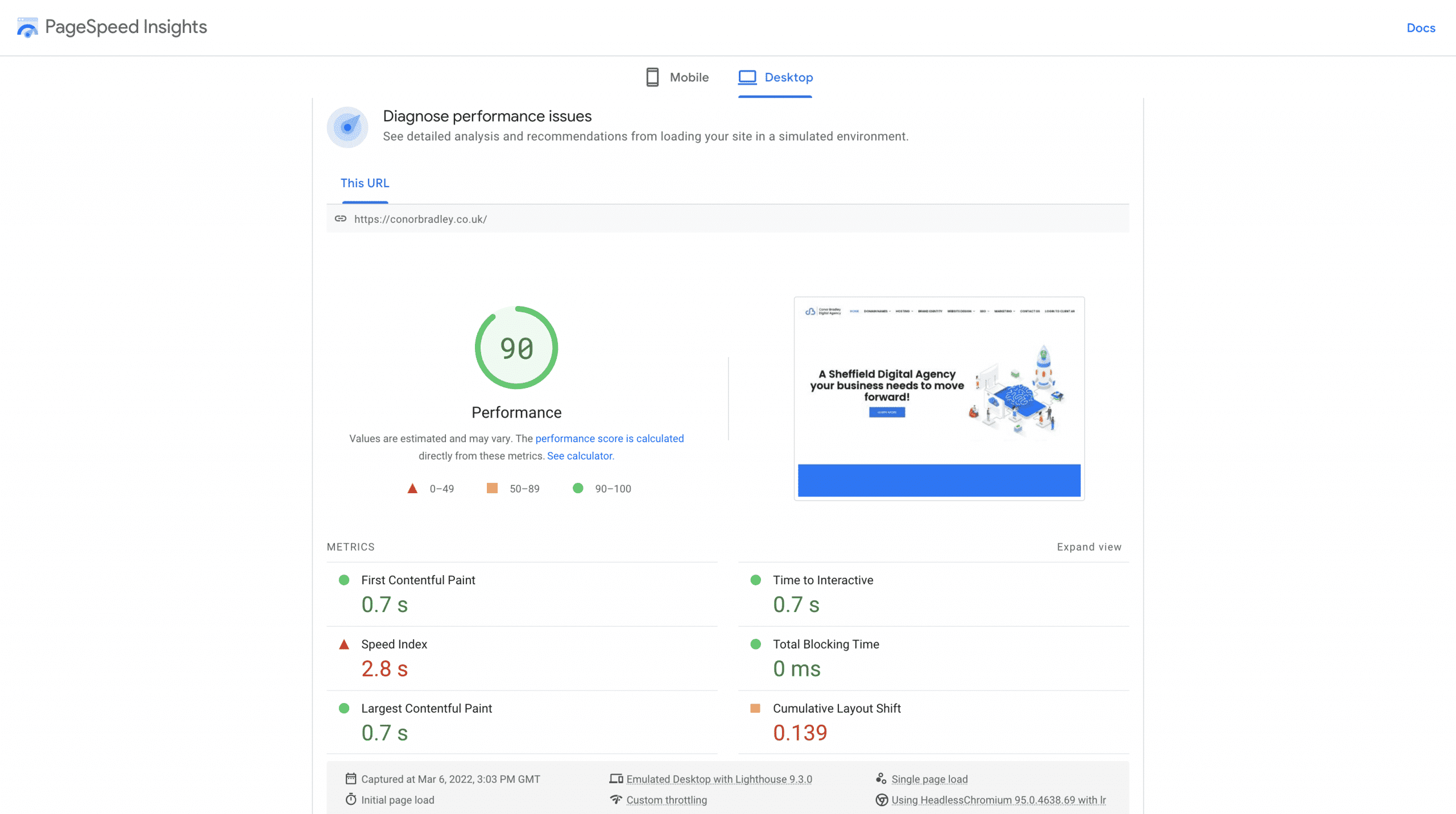
Task: Click Expand view in metrics section
Action: 1089,547
